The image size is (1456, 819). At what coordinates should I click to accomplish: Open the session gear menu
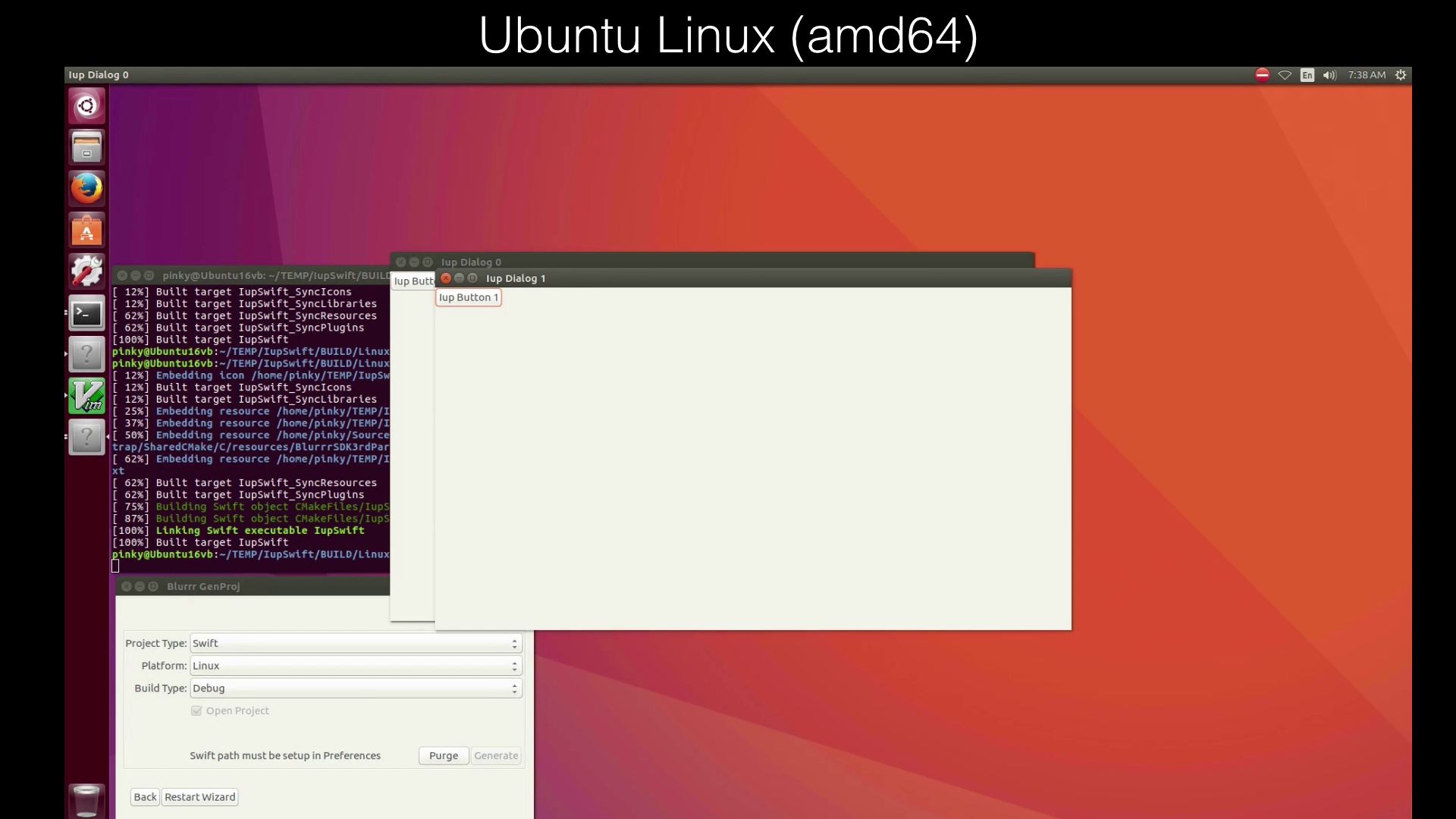1401,75
